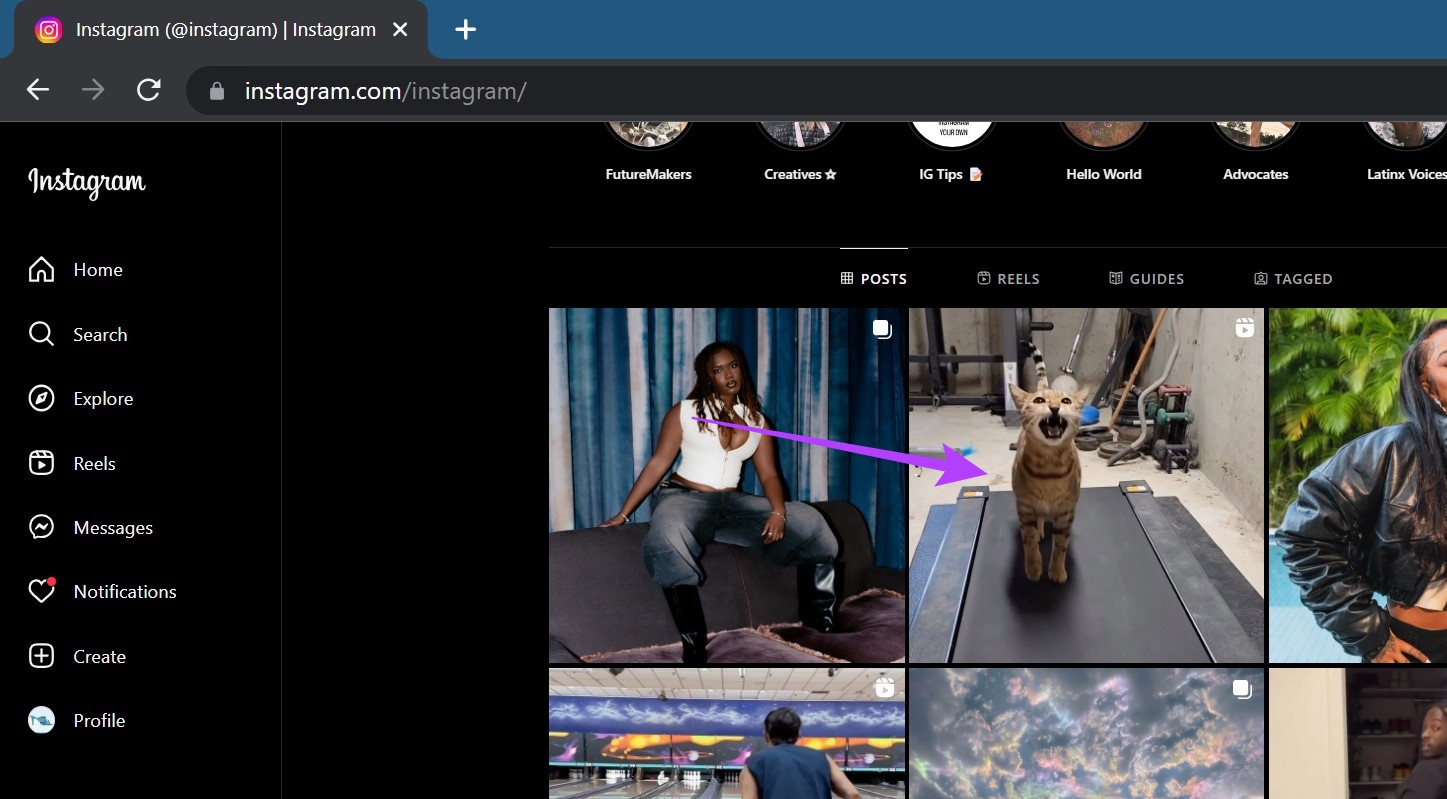Open the Hello World highlight
The image size is (1447, 799).
coord(1104,150)
